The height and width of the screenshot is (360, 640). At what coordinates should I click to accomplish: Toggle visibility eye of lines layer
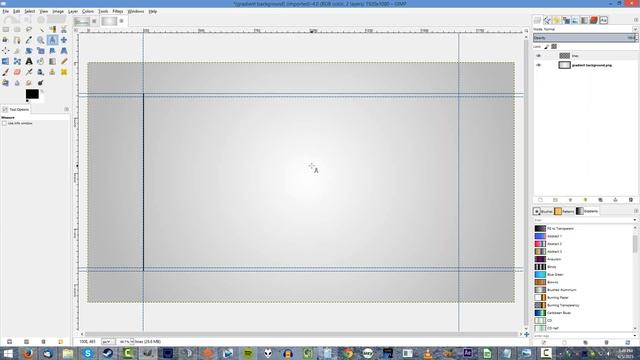(538, 56)
